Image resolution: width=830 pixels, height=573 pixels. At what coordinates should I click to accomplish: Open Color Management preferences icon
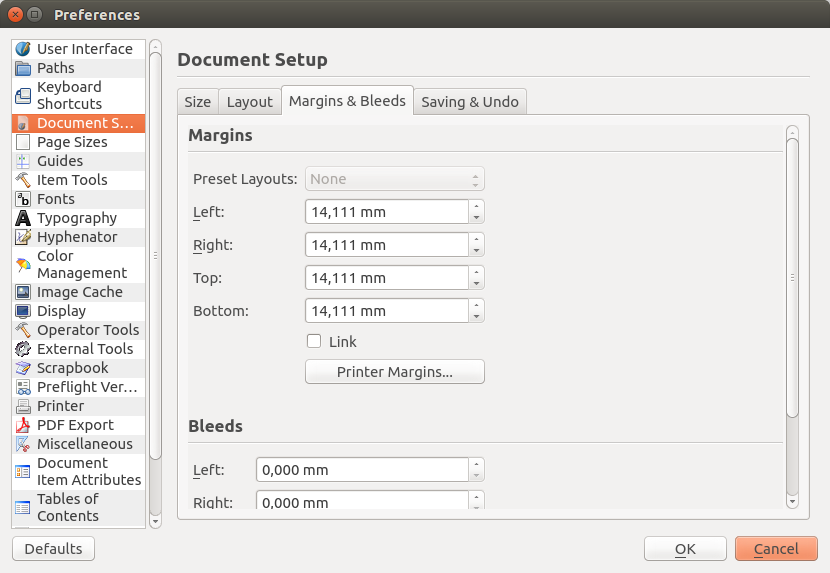[23, 265]
